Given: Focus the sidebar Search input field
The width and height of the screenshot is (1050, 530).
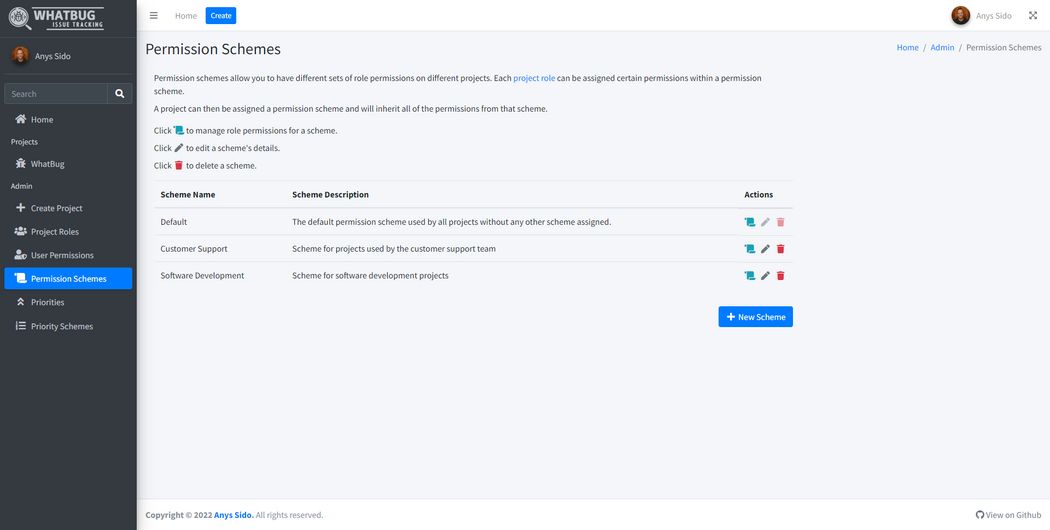Looking at the screenshot, I should point(56,94).
